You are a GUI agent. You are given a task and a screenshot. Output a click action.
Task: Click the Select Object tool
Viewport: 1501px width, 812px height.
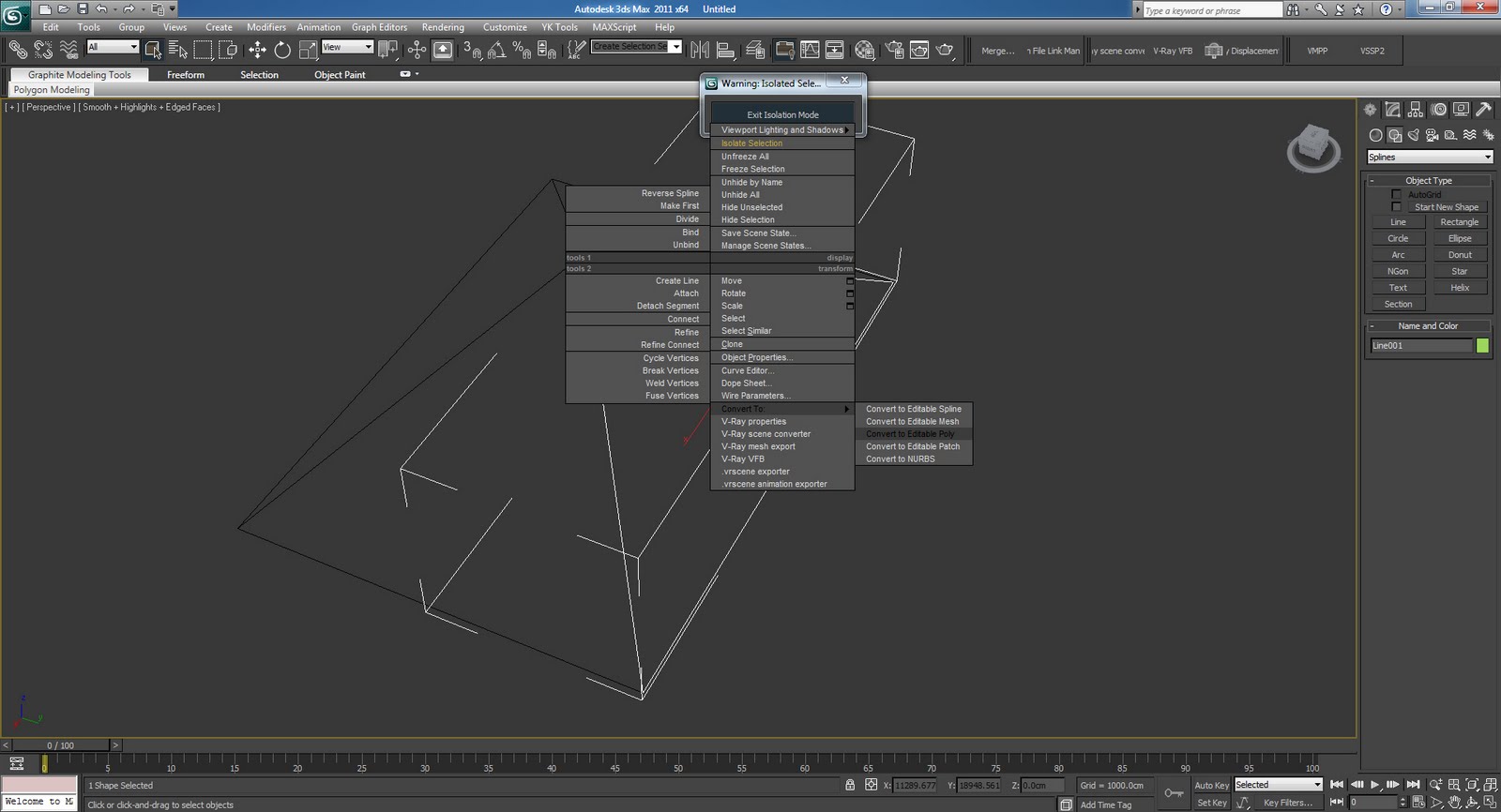[153, 50]
